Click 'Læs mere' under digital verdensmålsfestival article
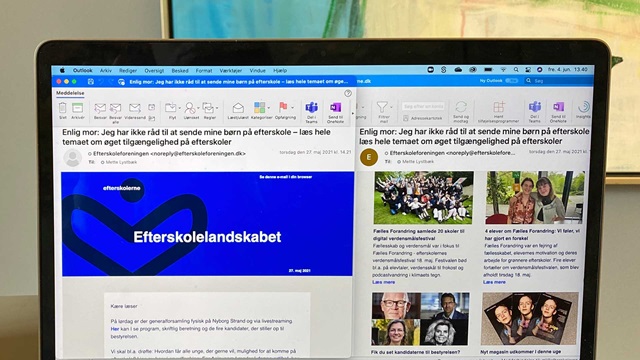This screenshot has height=360, width=640. [384, 282]
